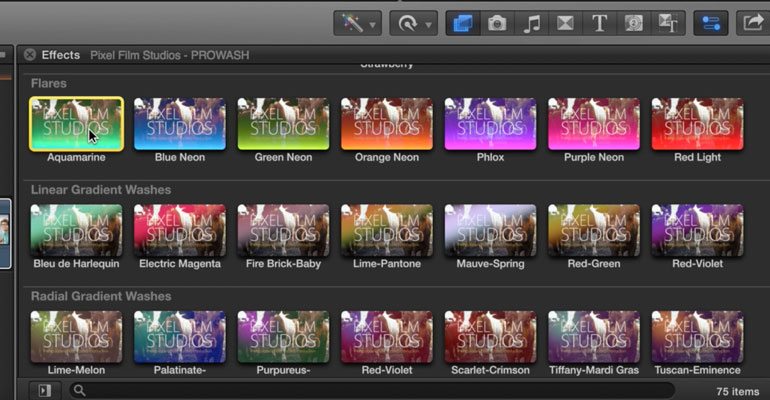Click the magnifier icon in search field

(x=80, y=391)
